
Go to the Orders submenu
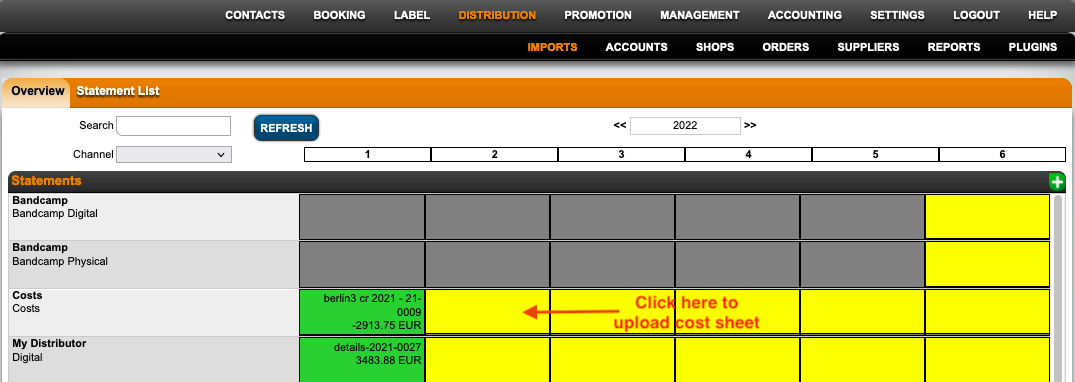[x=786, y=47]
